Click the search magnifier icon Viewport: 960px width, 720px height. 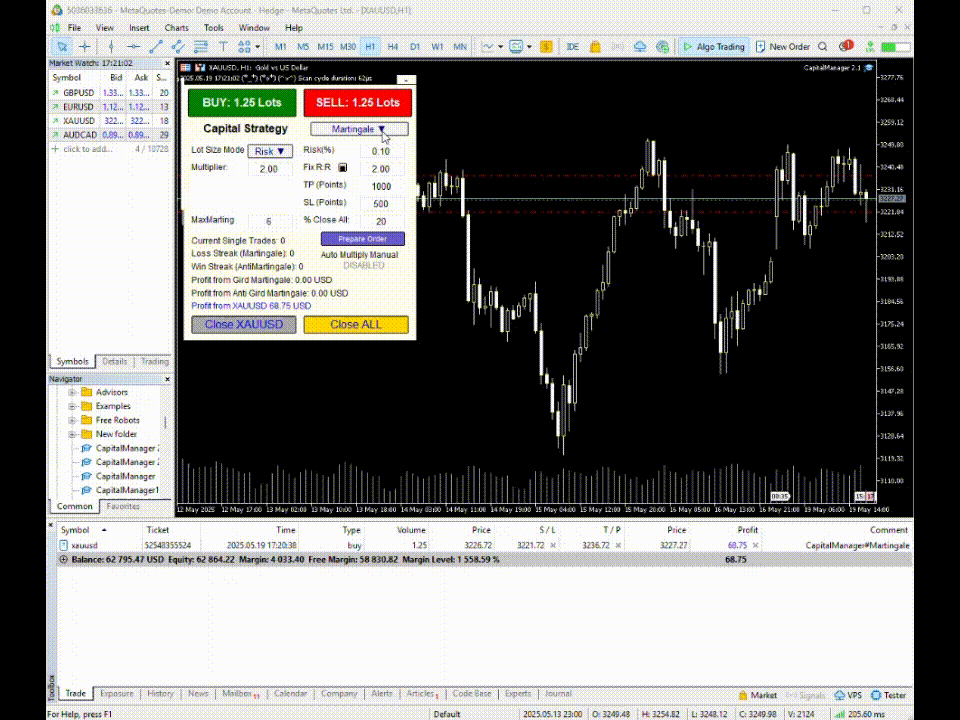(x=823, y=47)
